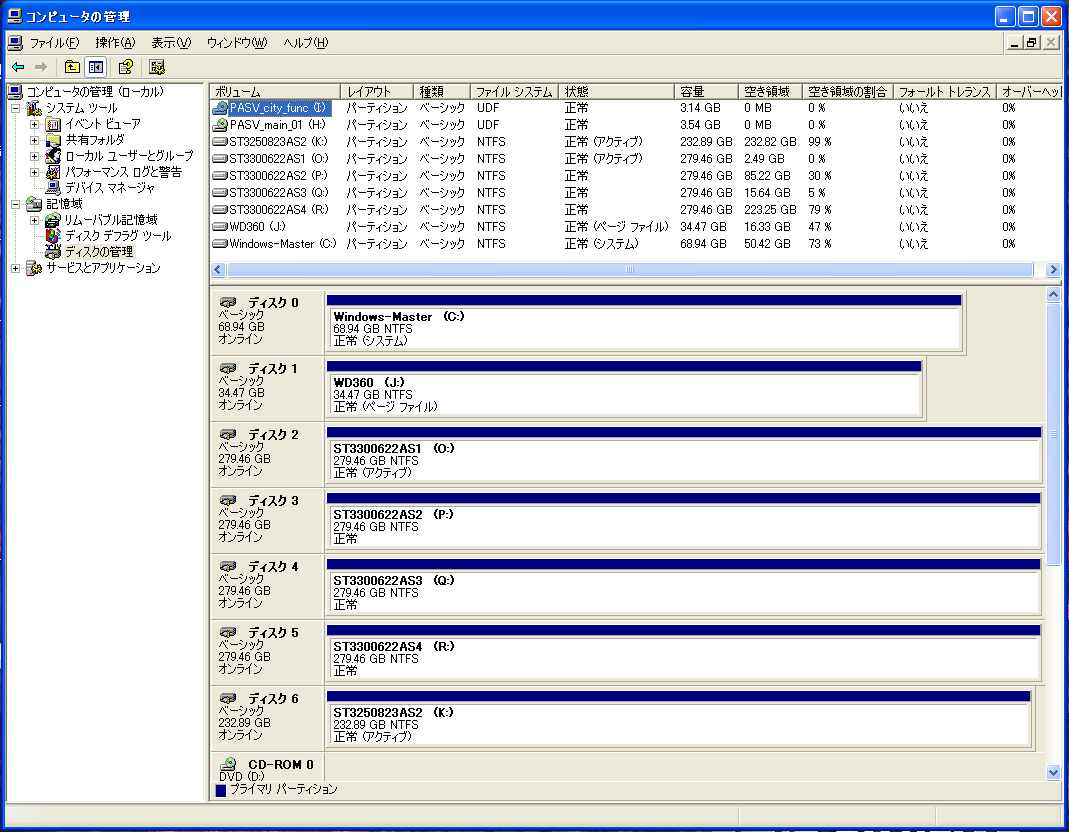
Task: Sort the list by 空き領域 column header
Action: [770, 92]
